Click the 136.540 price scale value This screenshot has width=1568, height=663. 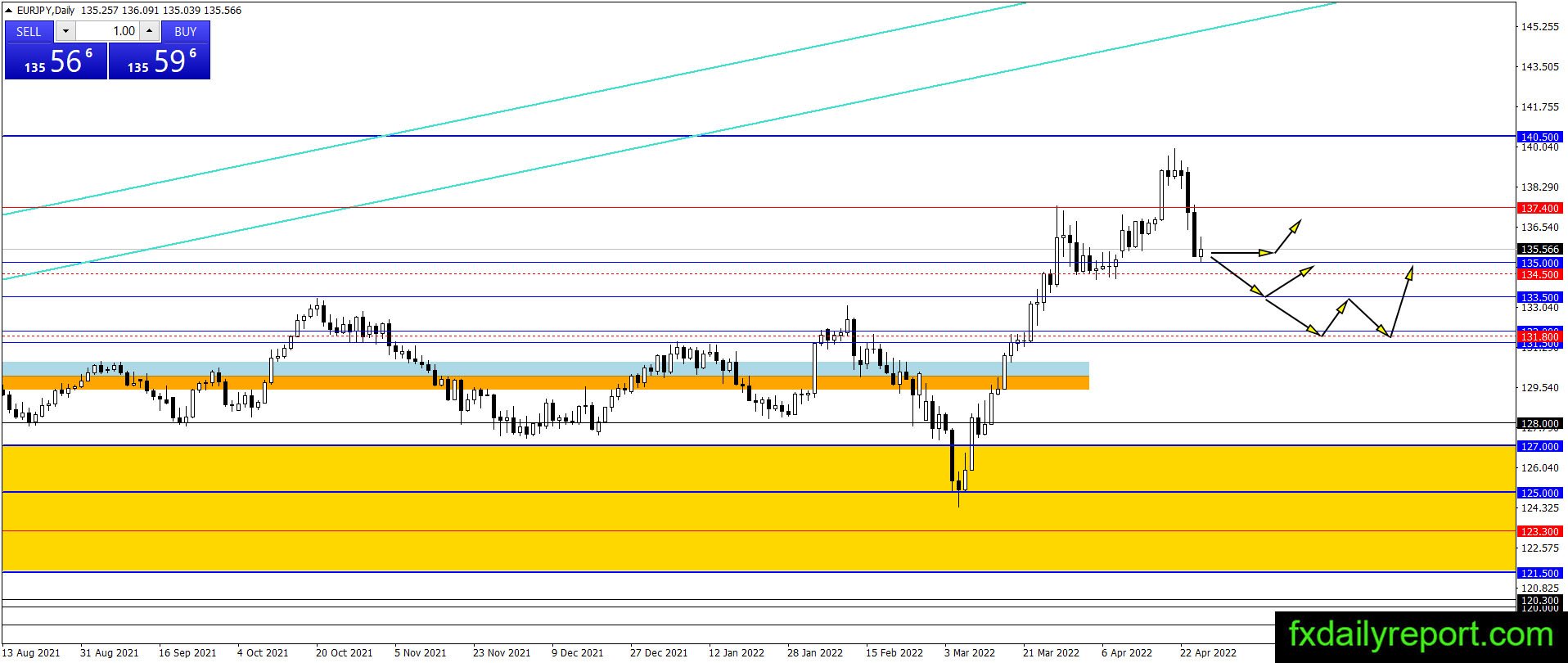point(1540,228)
